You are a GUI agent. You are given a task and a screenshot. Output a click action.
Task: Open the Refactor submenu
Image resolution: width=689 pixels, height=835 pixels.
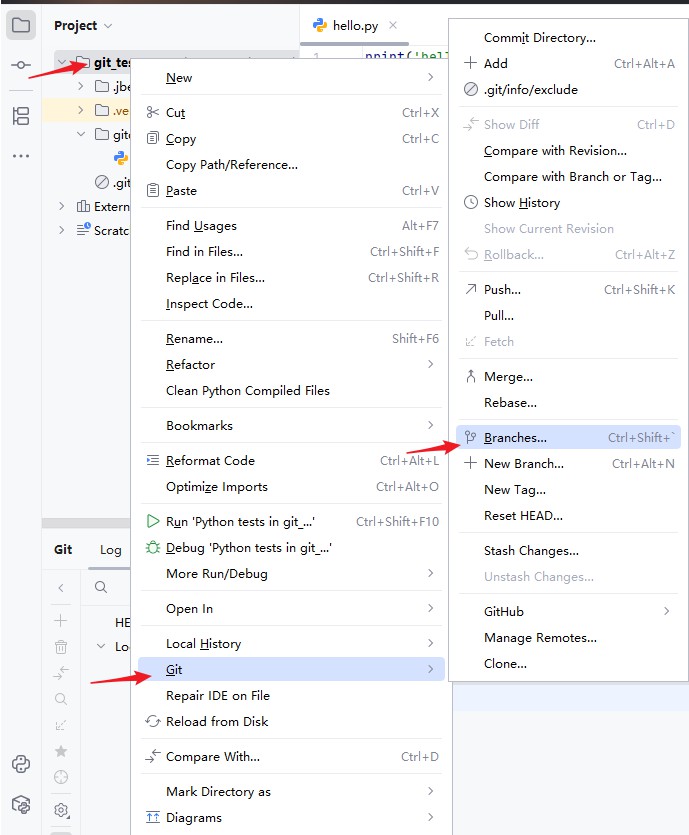(291, 365)
